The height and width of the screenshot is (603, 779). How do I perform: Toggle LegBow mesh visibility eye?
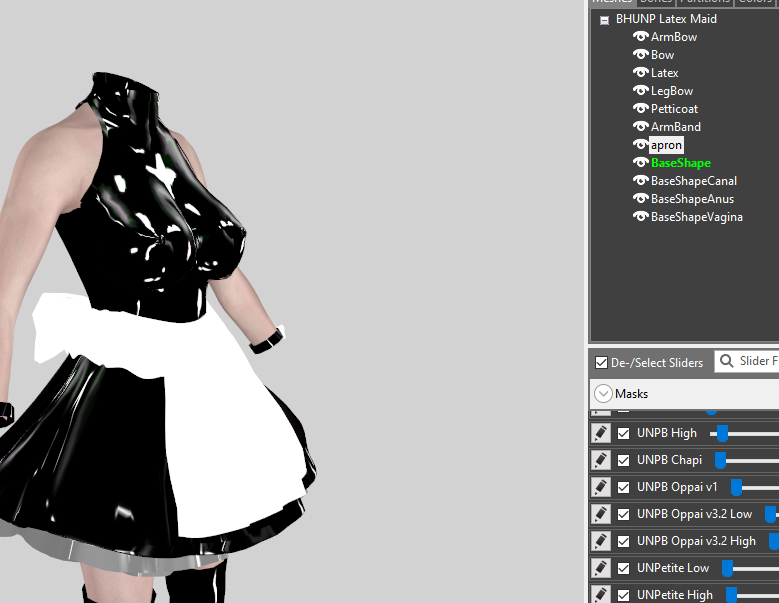(x=640, y=90)
